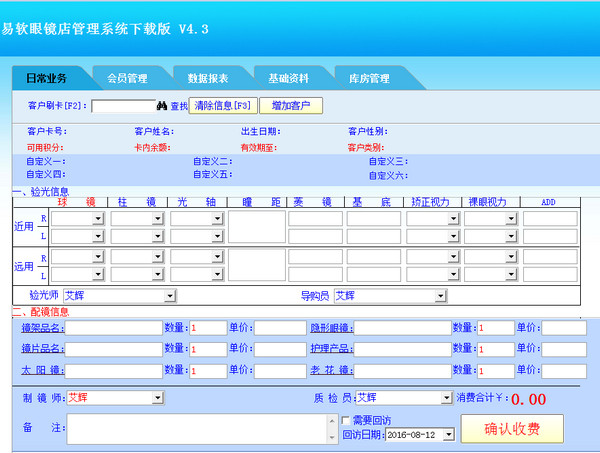Image resolution: width=600 pixels, height=453 pixels.
Task: Click the 镜架品名 link label
Action: 42,327
